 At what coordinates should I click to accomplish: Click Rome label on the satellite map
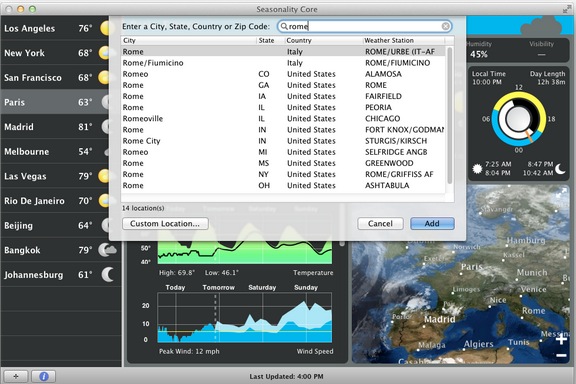[534, 311]
